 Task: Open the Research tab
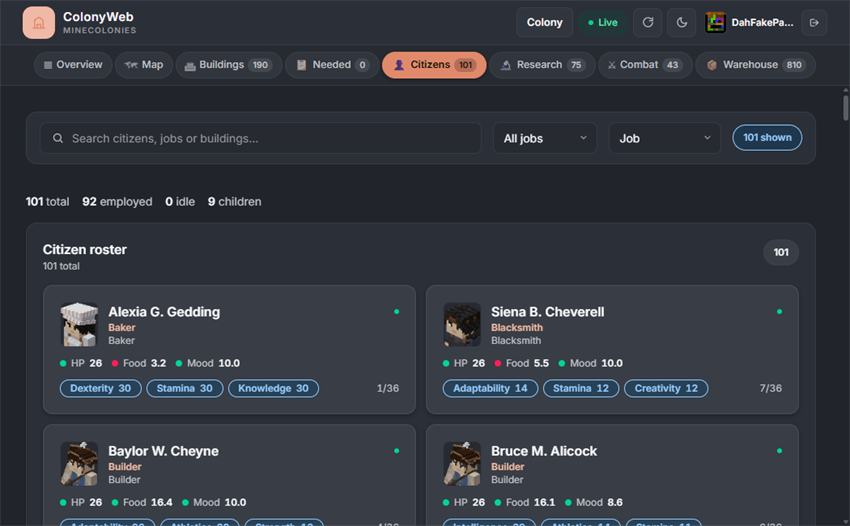542,65
